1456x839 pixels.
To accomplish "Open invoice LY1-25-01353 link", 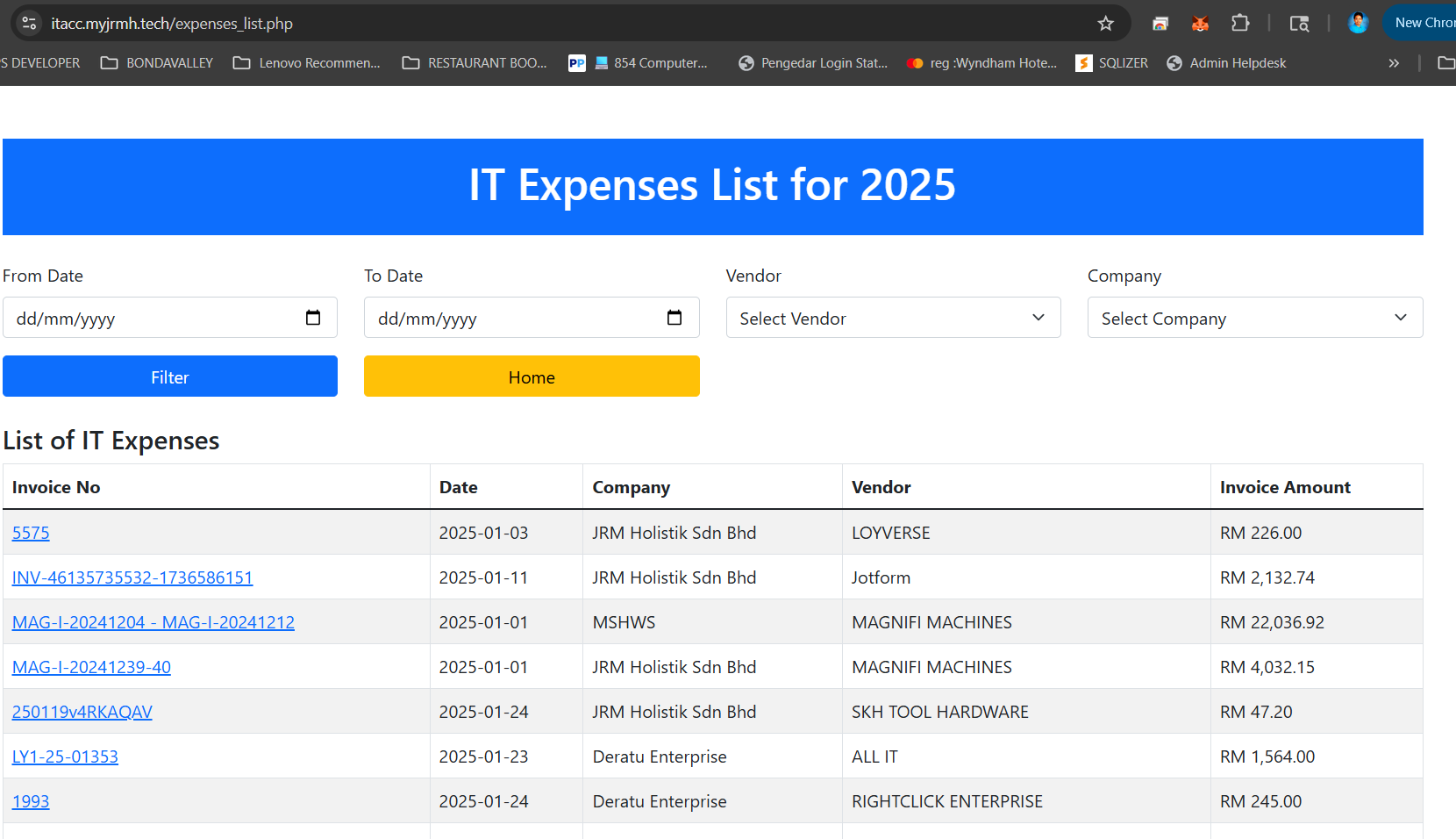I will pyautogui.click(x=65, y=757).
